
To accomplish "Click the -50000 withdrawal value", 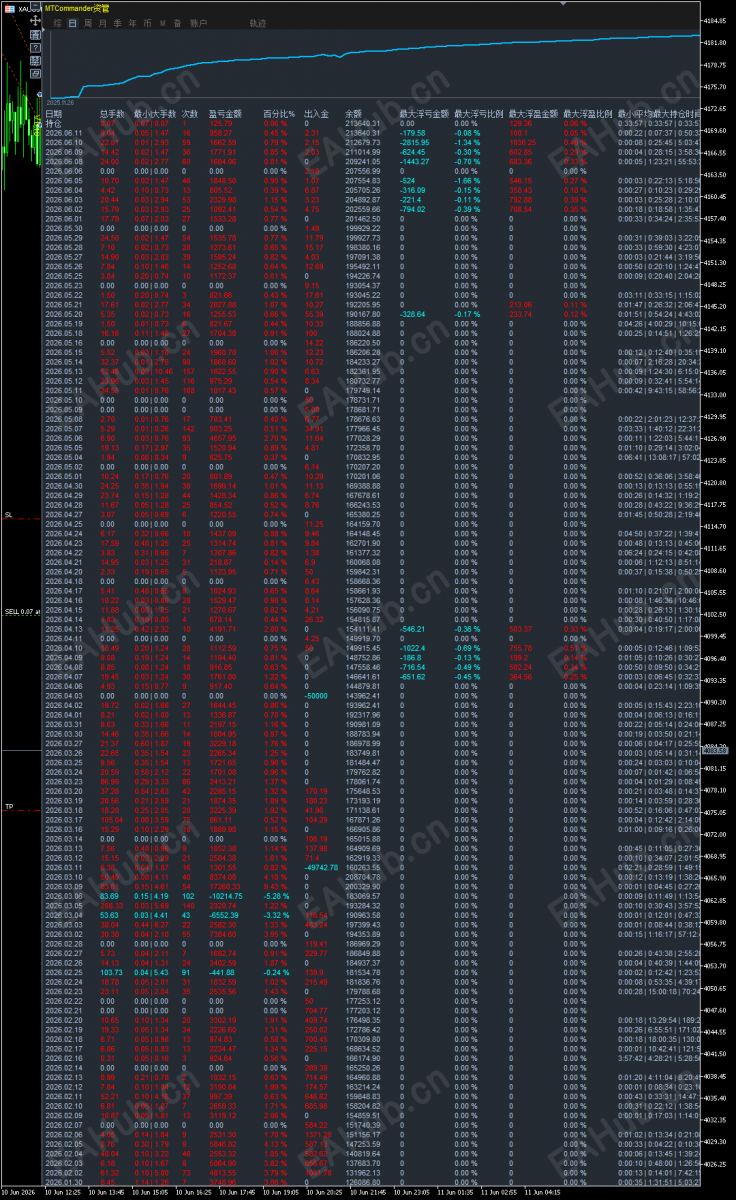I will [x=317, y=698].
